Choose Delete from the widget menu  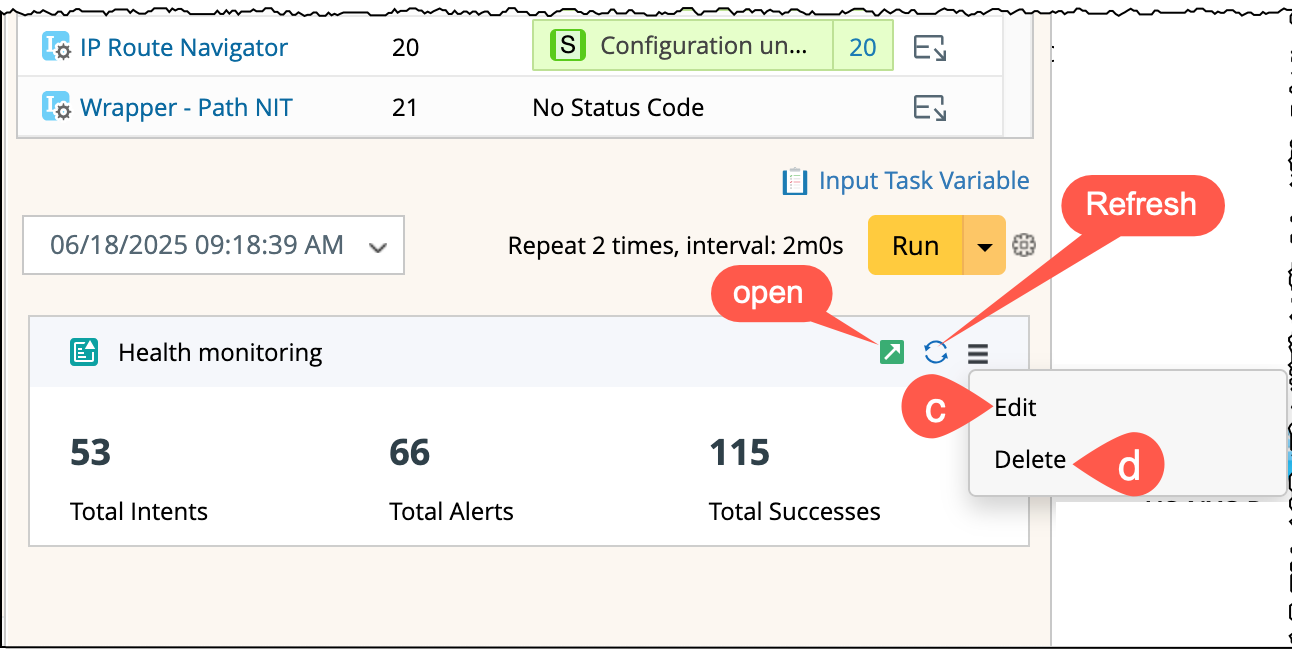click(x=1030, y=459)
